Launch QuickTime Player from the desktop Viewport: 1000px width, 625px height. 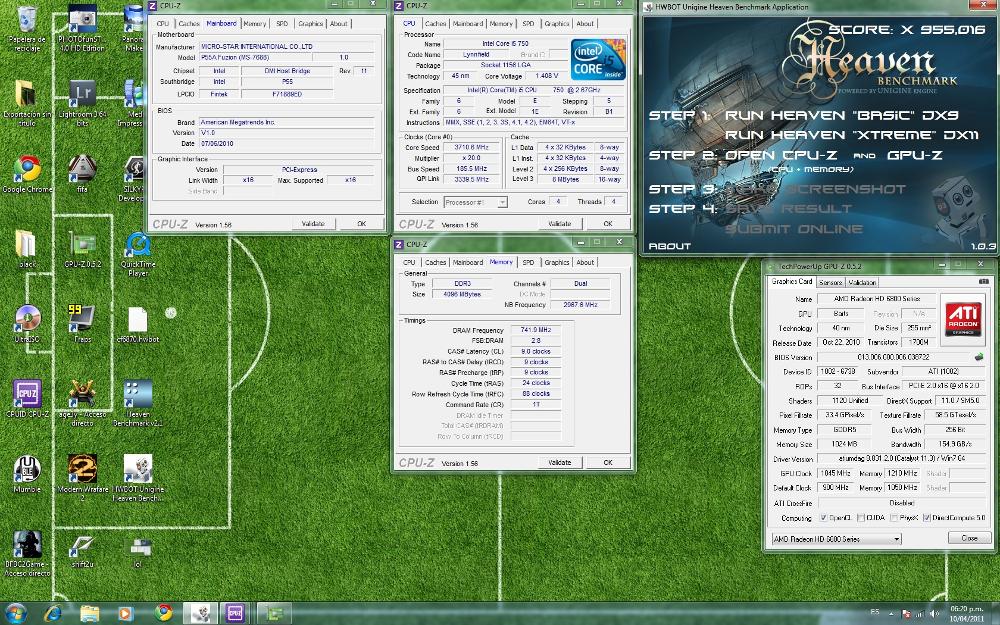pyautogui.click(x=138, y=254)
